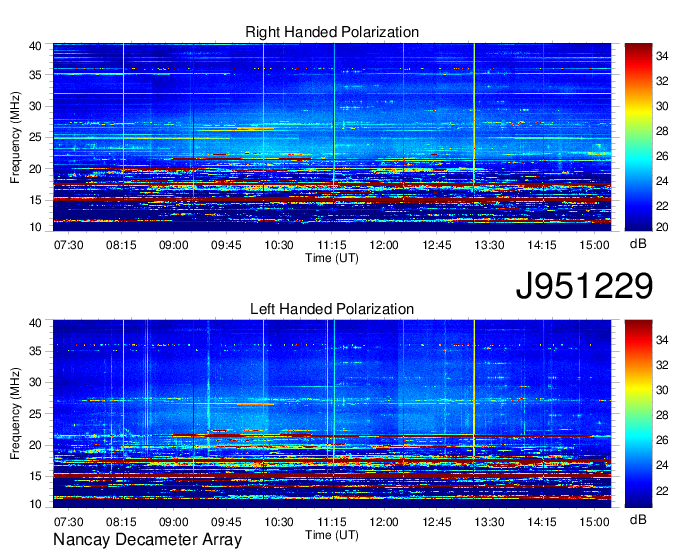Click the '15:00' time tick on Left Handed plot
Image resolution: width=680 pixels, height=552 pixels.
(x=594, y=522)
